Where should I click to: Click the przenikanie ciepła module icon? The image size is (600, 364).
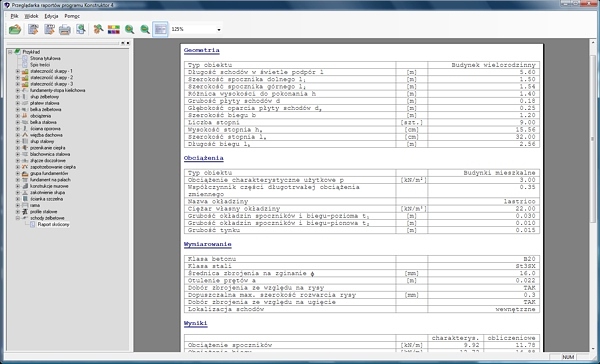click(x=25, y=148)
